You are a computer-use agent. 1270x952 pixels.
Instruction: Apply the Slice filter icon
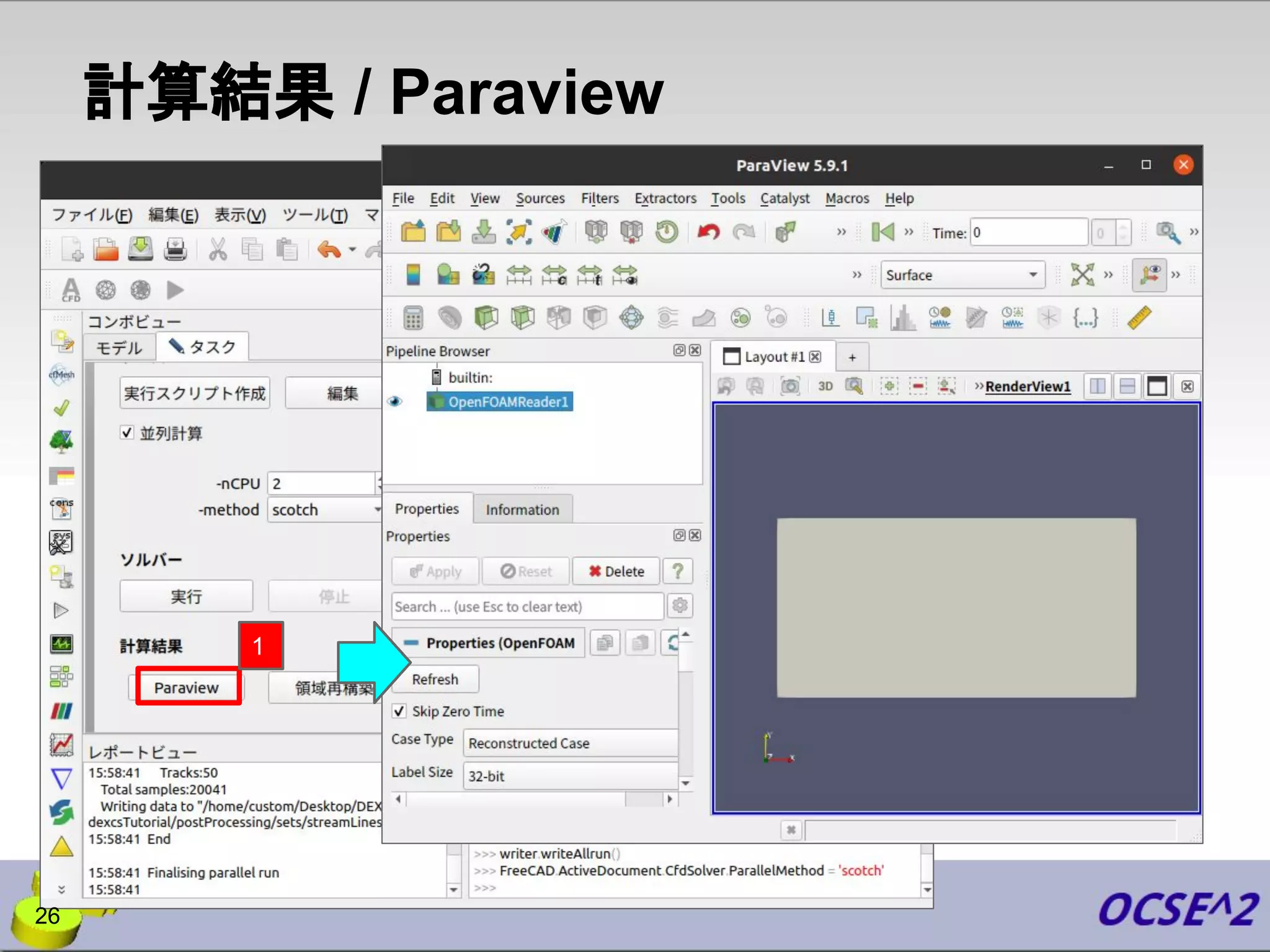point(523,318)
